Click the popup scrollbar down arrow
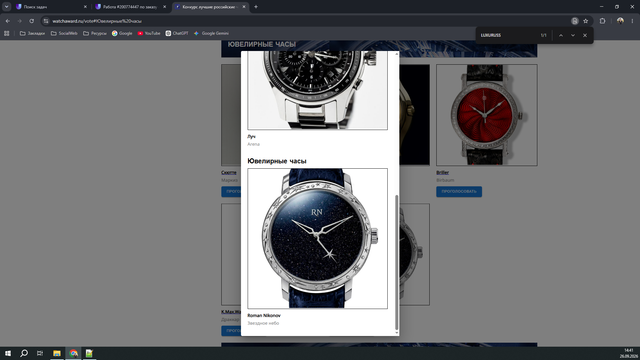 coord(396,333)
